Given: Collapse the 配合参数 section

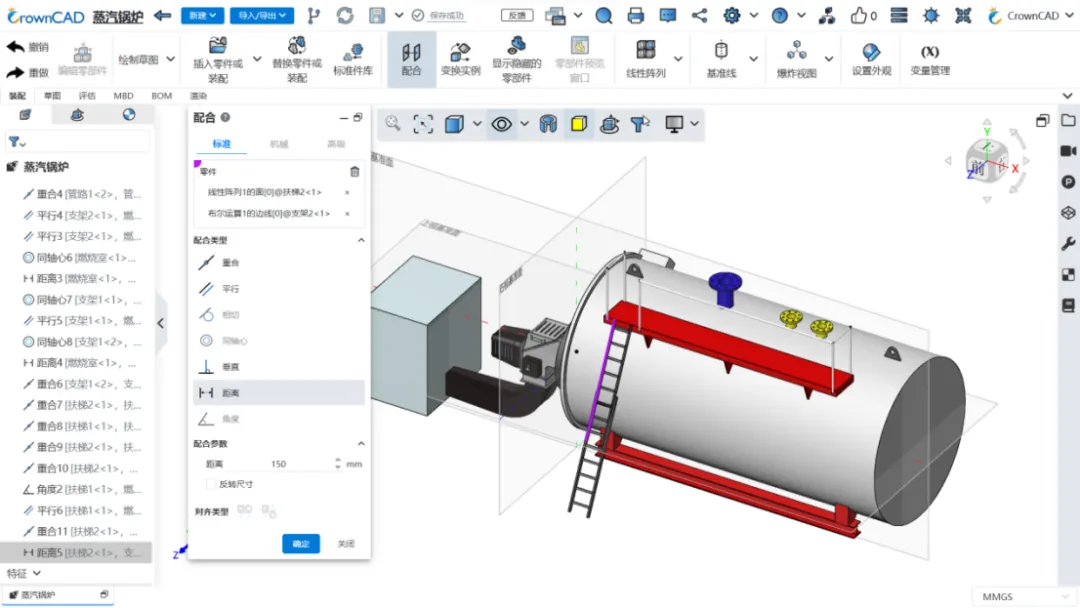Looking at the screenshot, I should [x=361, y=443].
